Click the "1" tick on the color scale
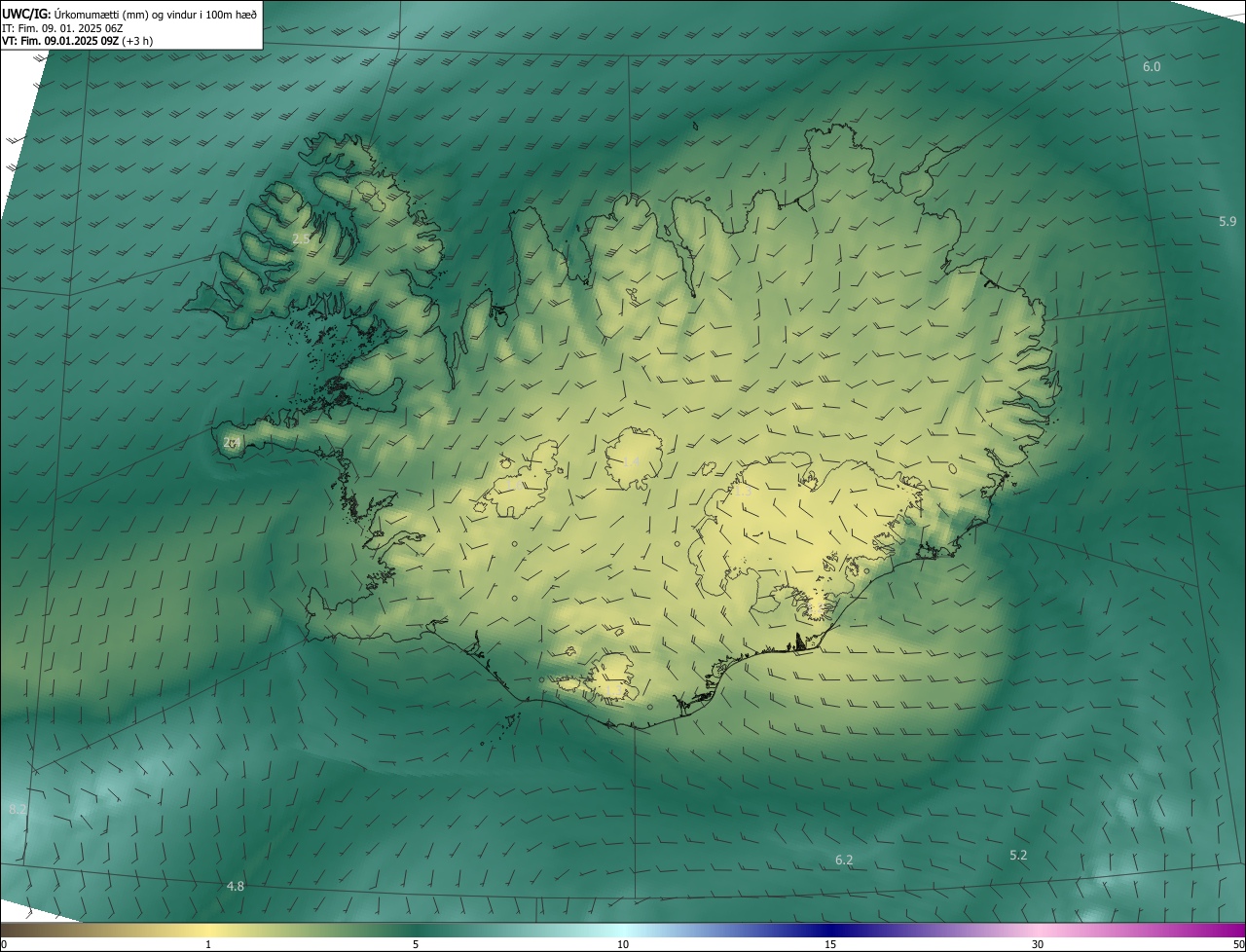 pos(208,944)
